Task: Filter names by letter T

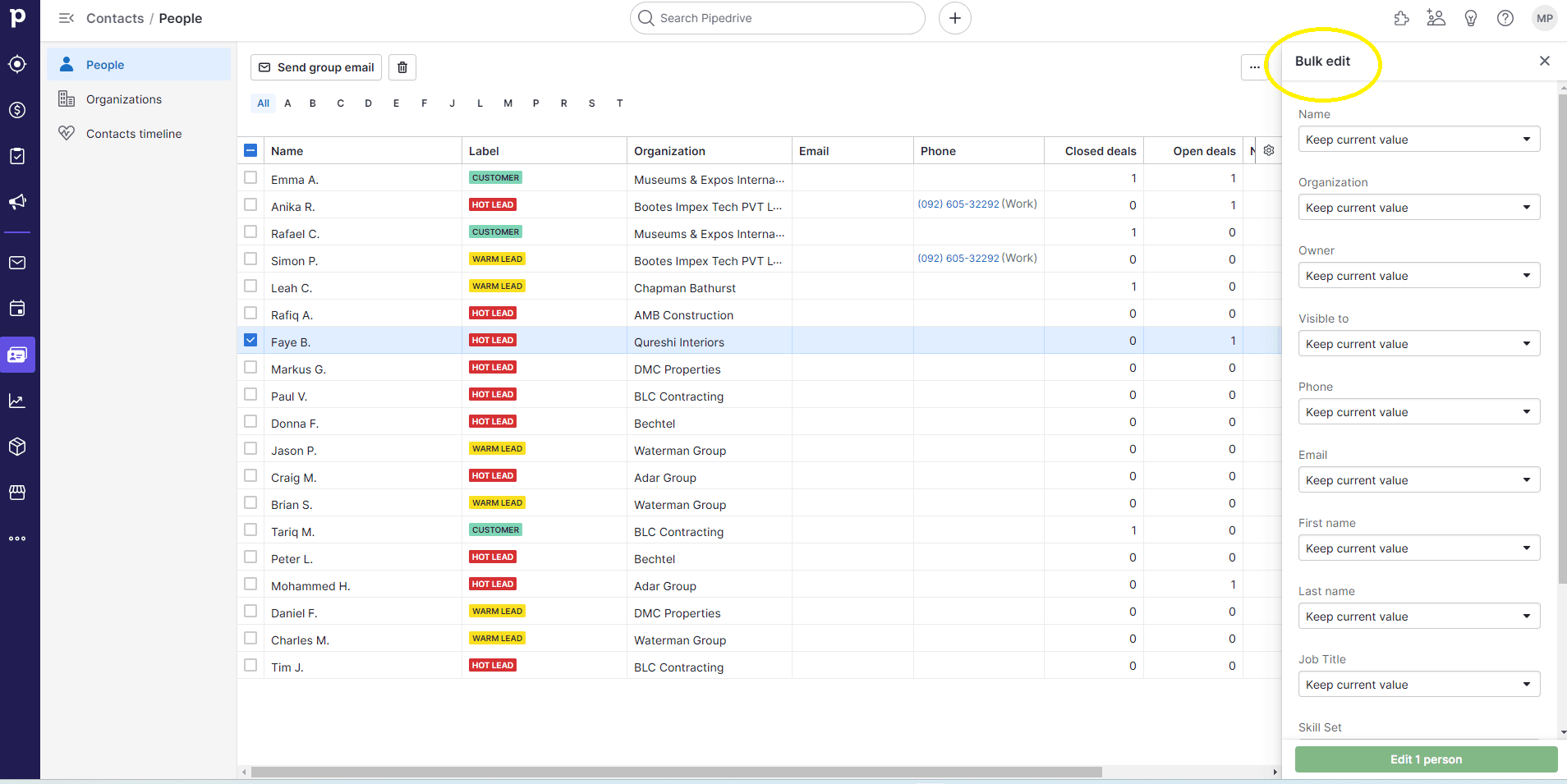Action: [620, 103]
